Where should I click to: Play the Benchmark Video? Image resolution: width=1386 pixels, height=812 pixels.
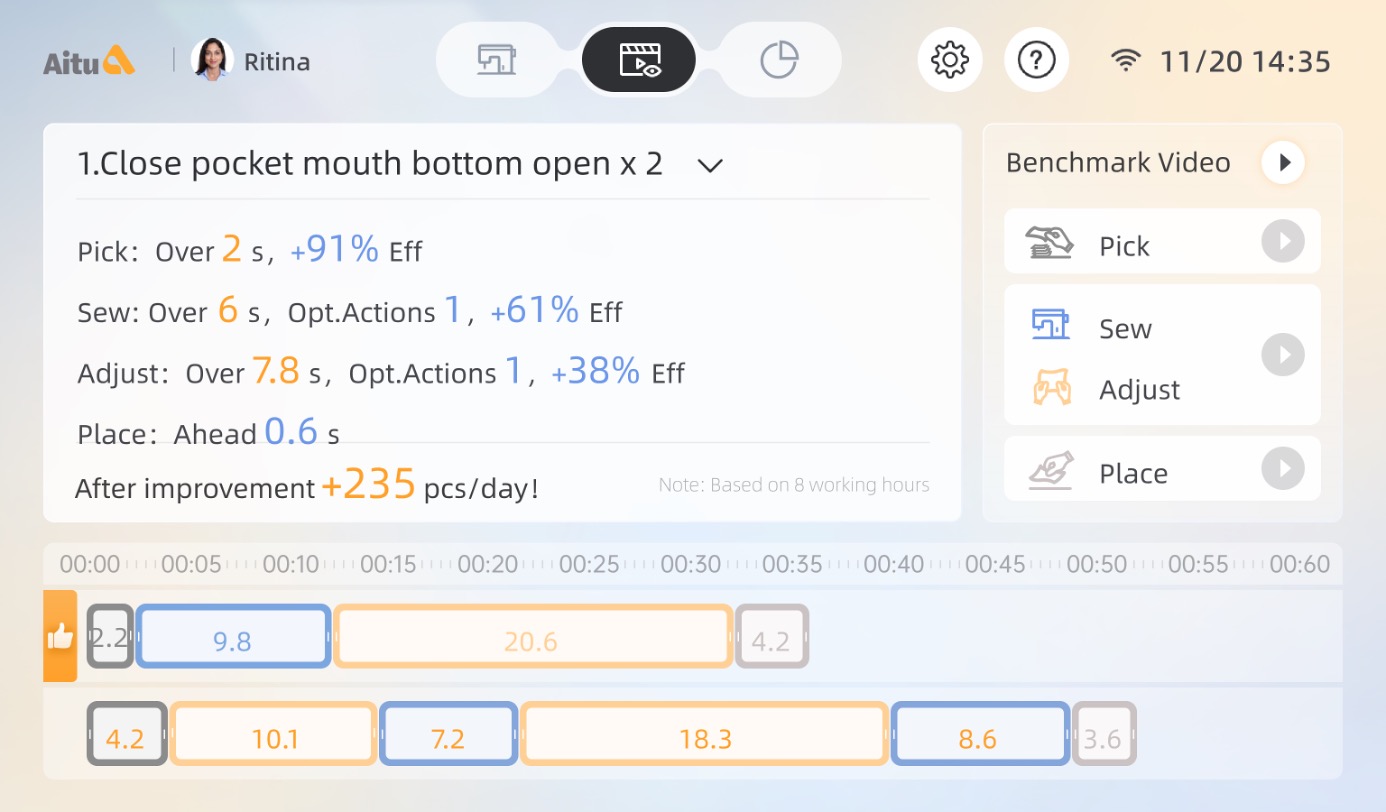tap(1283, 163)
